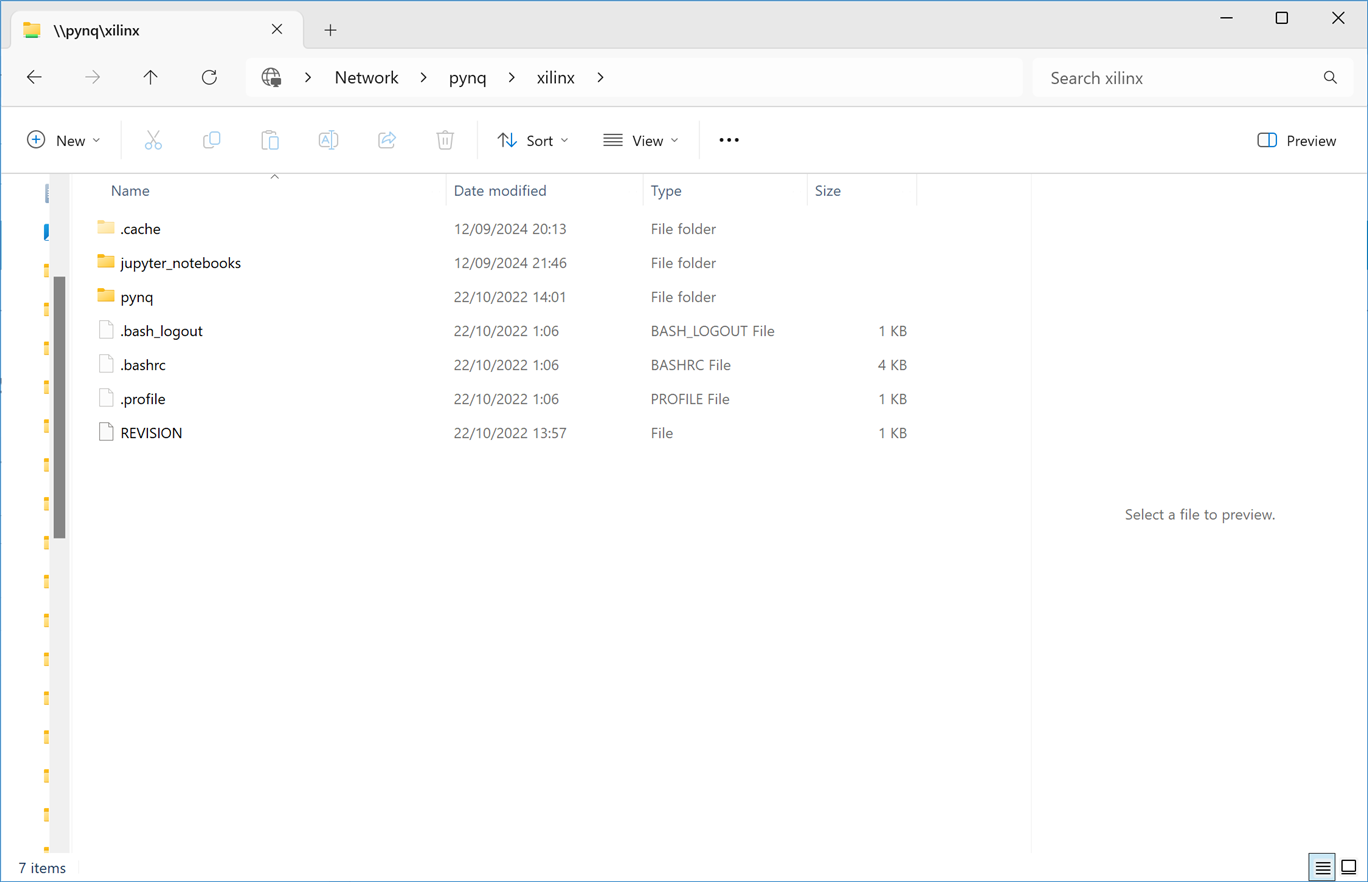Click the date 22/10/2022 14:01
Viewport: 1368px width, 882px height.
510,297
